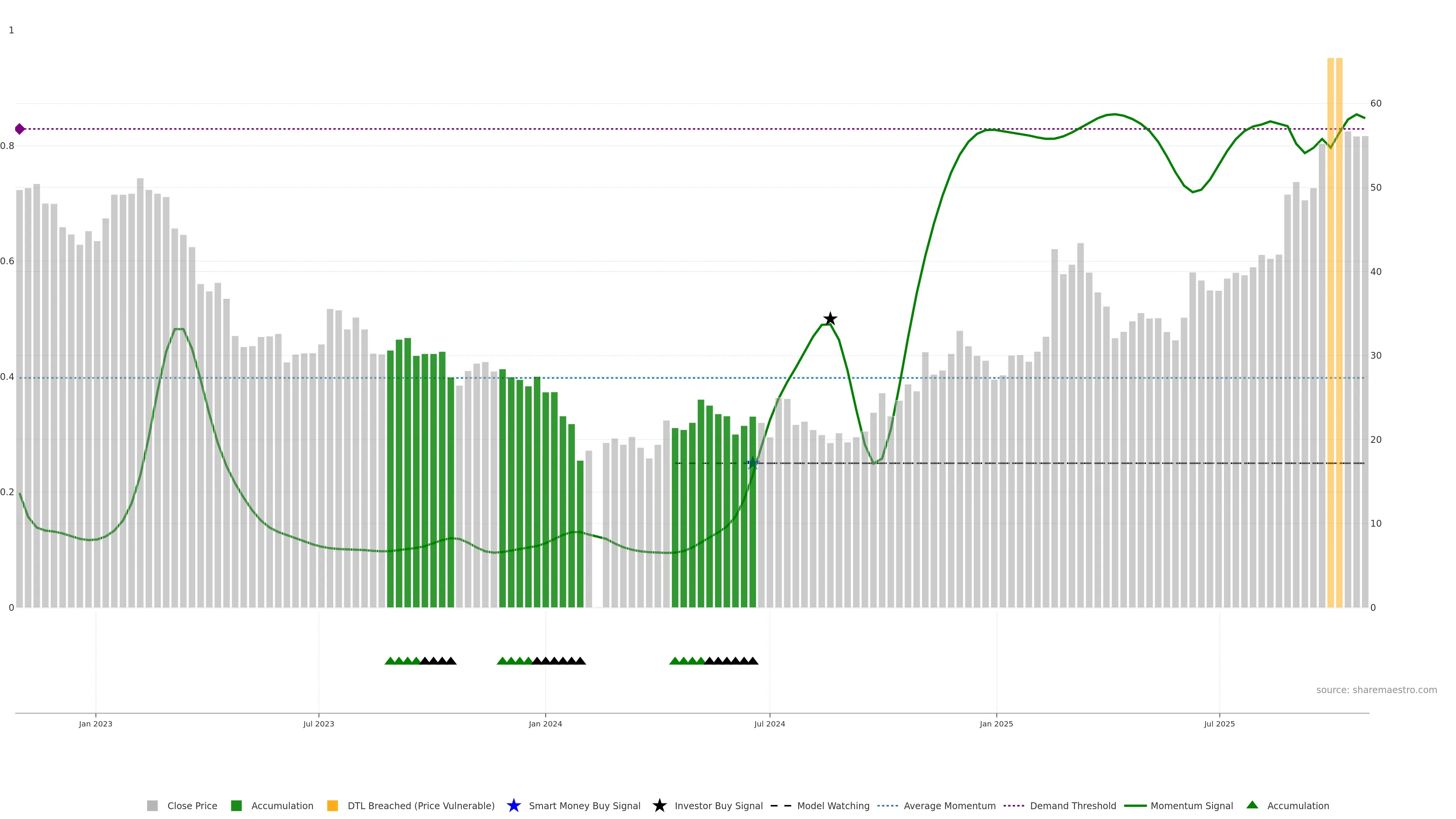This screenshot has width=1456, height=819.
Task: Click the Jan 2025 axis label
Action: click(996, 723)
